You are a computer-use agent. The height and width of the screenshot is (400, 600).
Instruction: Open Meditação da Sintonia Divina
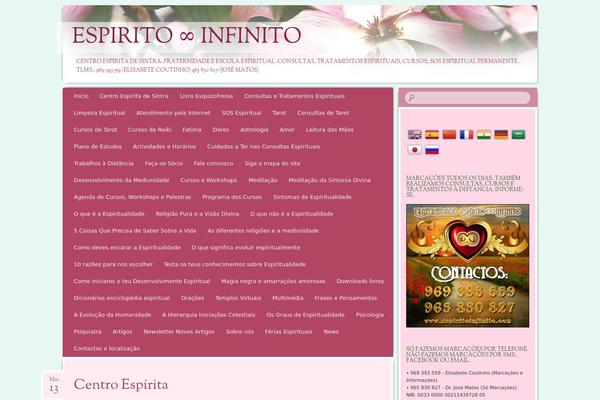point(329,180)
